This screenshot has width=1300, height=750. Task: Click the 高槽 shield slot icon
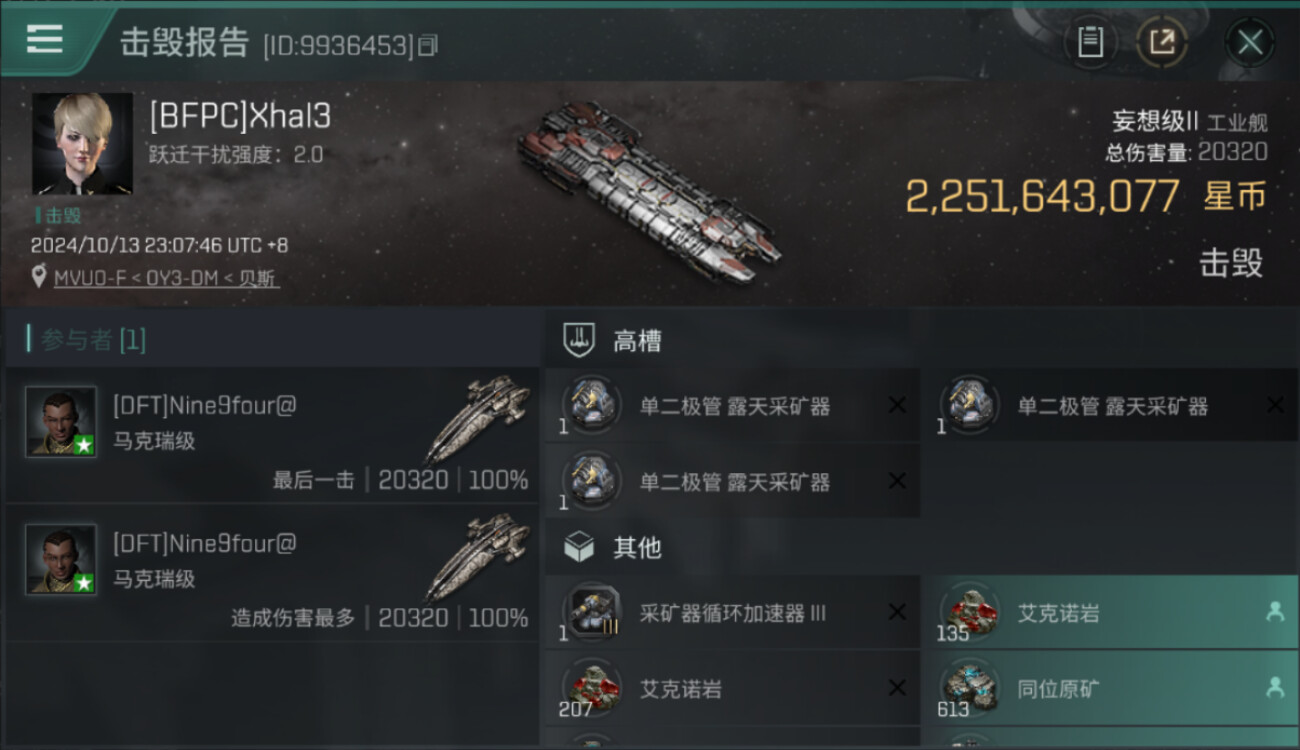(579, 341)
